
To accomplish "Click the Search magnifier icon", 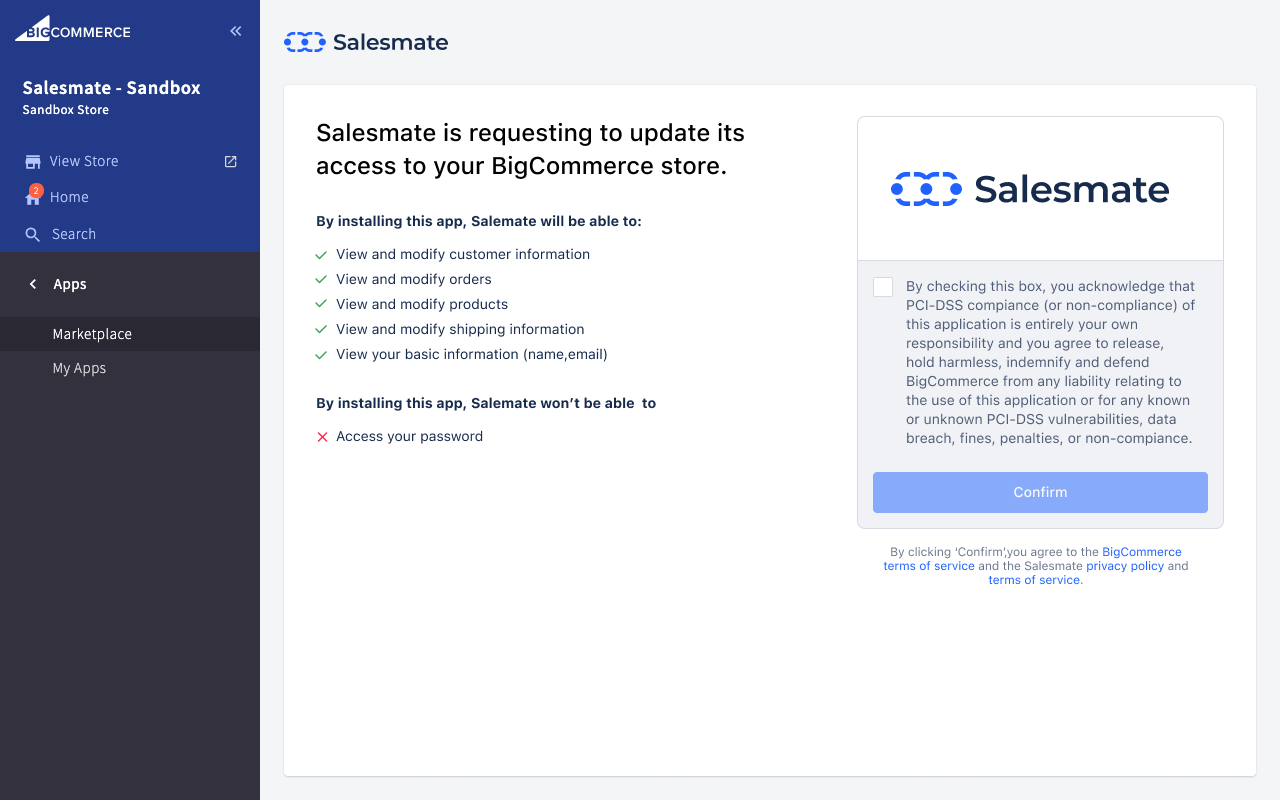I will coord(33,234).
